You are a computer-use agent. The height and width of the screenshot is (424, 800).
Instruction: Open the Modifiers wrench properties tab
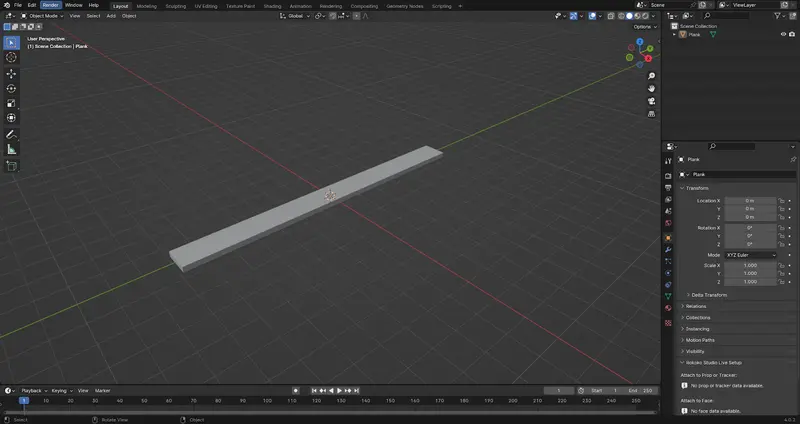coord(668,249)
